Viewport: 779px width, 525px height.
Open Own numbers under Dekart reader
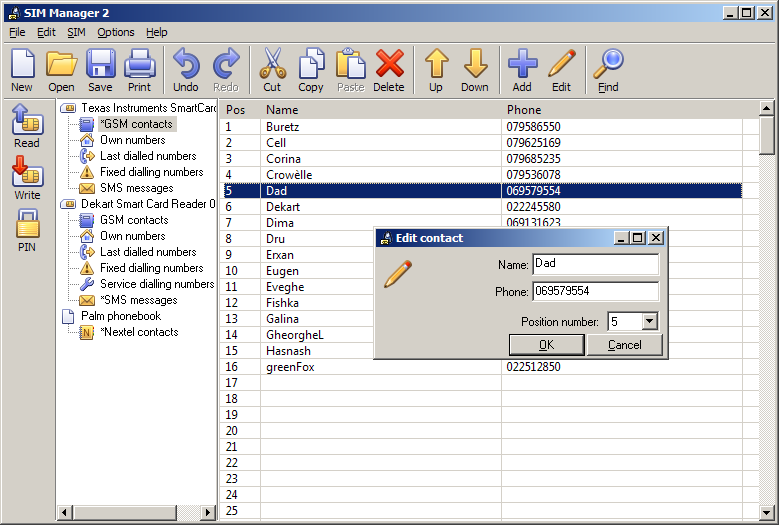click(x=133, y=236)
